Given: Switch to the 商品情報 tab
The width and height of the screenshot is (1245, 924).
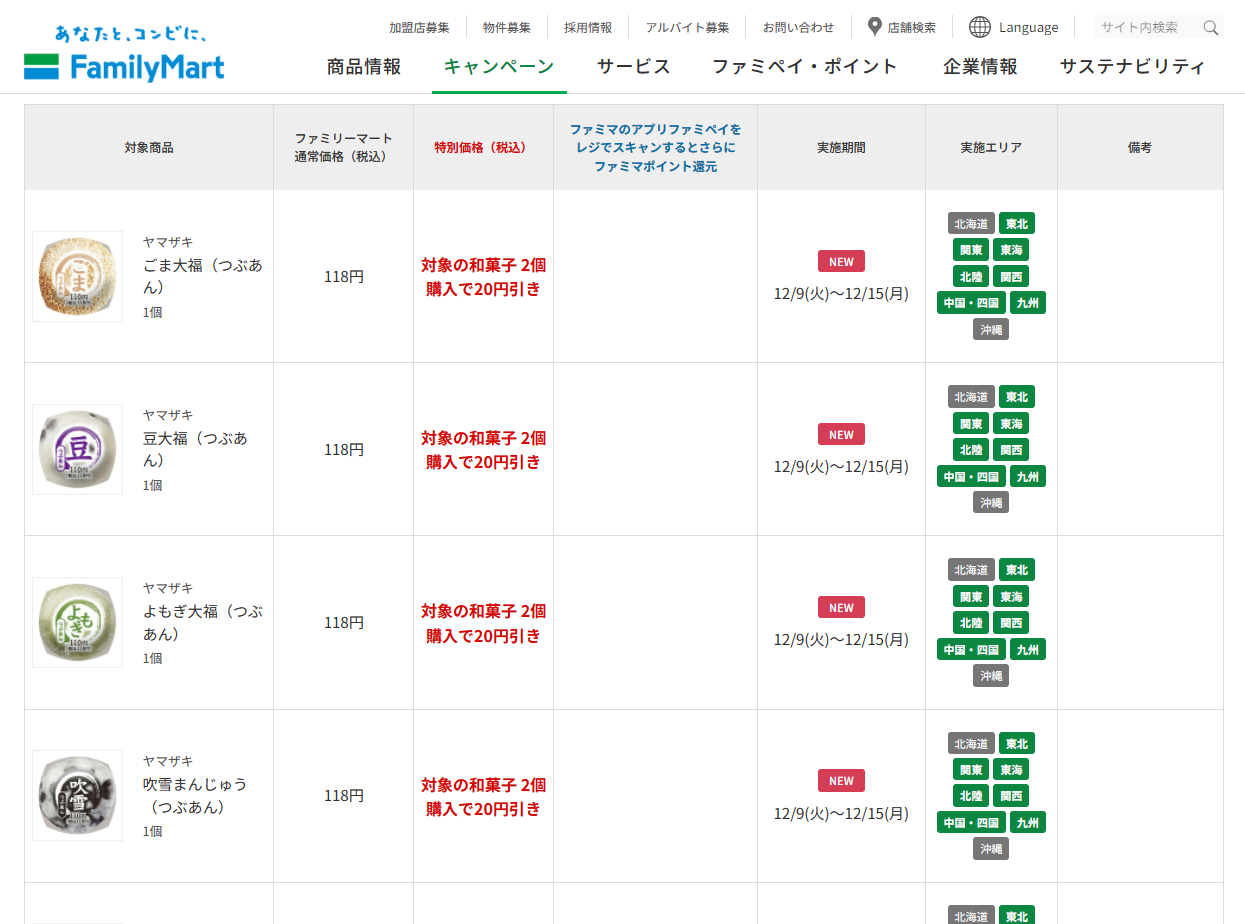Looking at the screenshot, I should point(362,65).
